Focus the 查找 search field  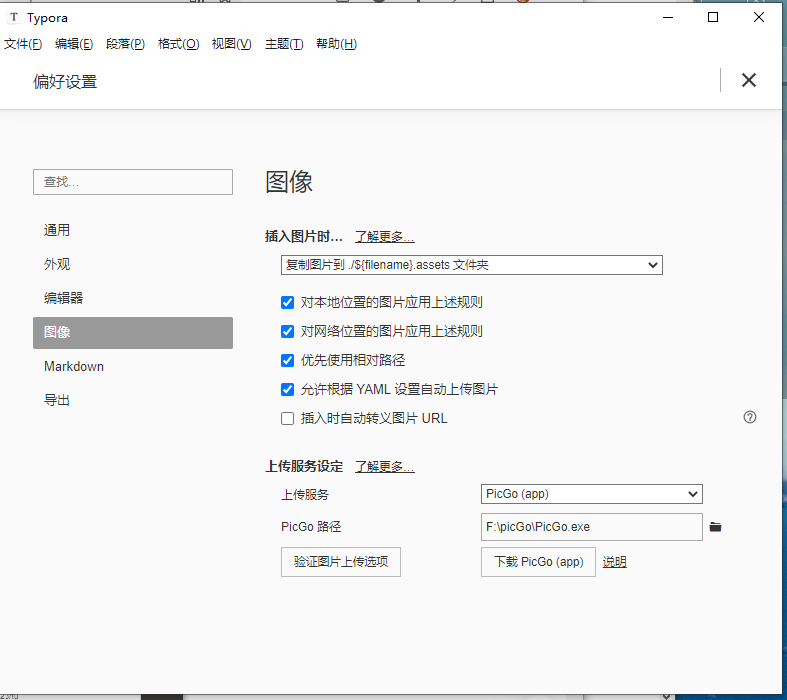(x=133, y=182)
